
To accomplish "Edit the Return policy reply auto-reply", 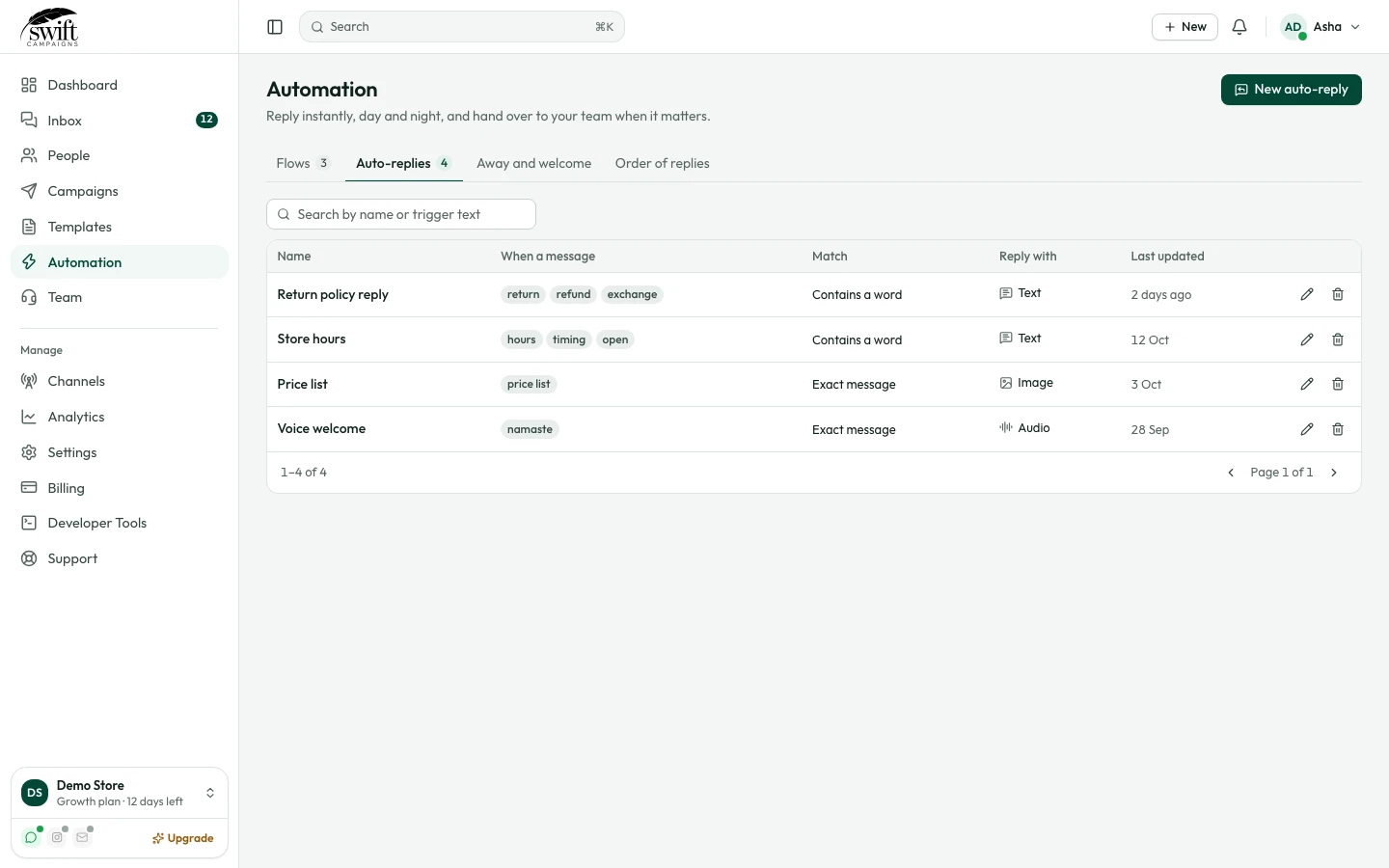I will pos(1307,294).
